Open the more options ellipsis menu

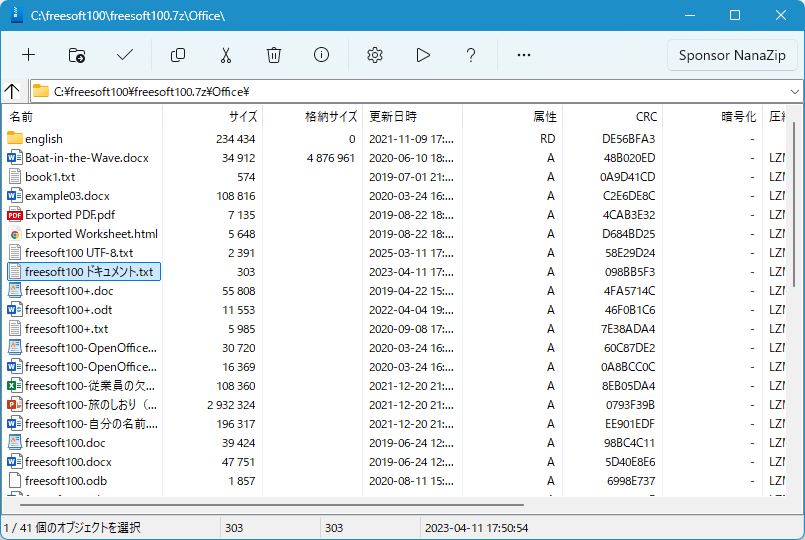coord(524,55)
